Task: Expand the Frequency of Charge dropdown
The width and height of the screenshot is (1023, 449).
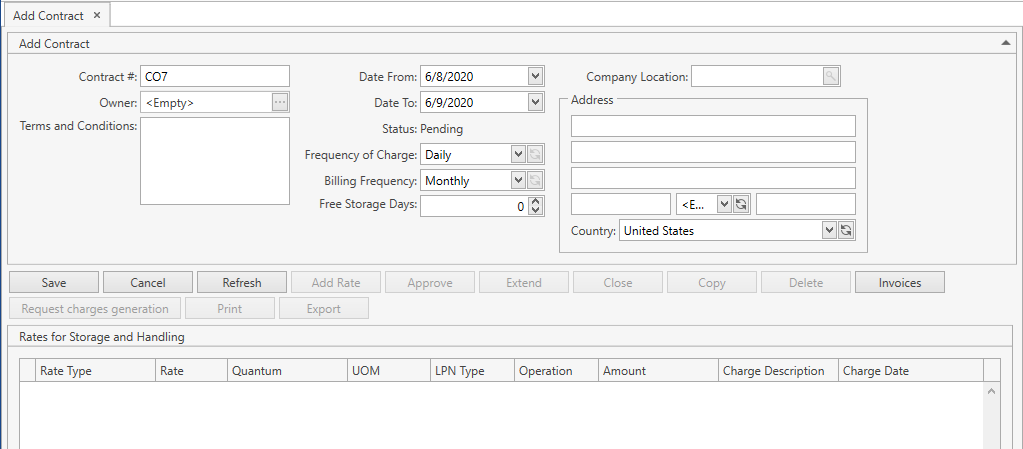Action: tap(517, 154)
